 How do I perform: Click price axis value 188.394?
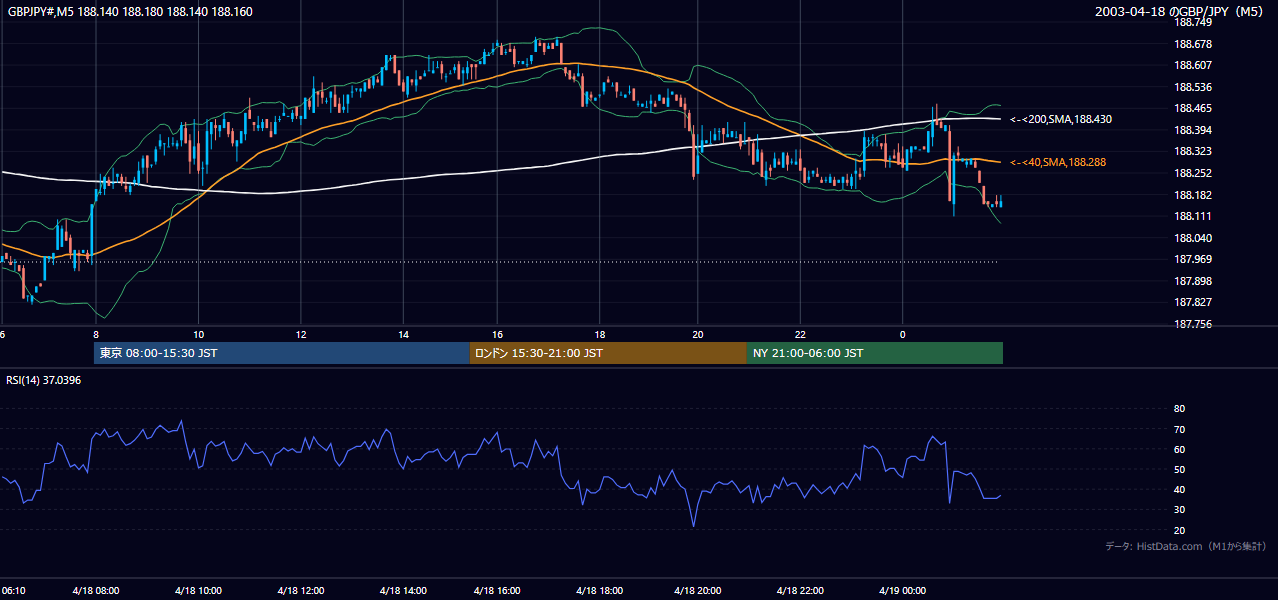[1192, 130]
